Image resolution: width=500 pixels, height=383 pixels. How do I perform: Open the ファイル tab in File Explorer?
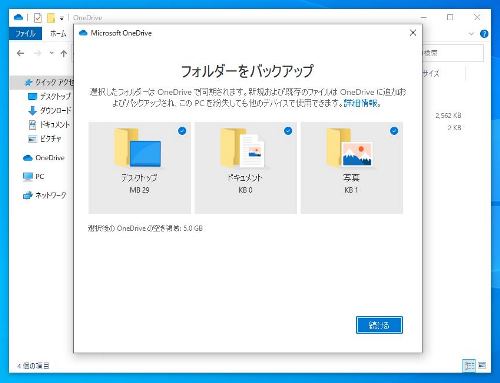[x=25, y=33]
